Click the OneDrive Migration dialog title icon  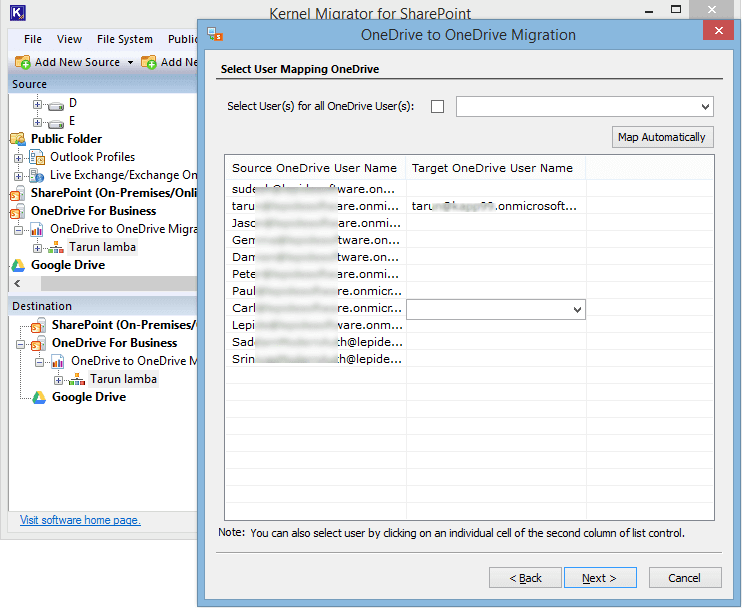coord(215,34)
